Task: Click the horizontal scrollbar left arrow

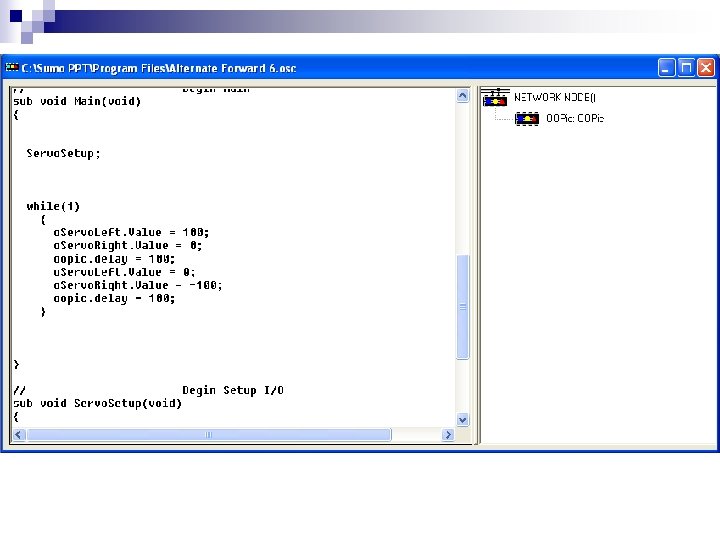Action: coord(18,434)
